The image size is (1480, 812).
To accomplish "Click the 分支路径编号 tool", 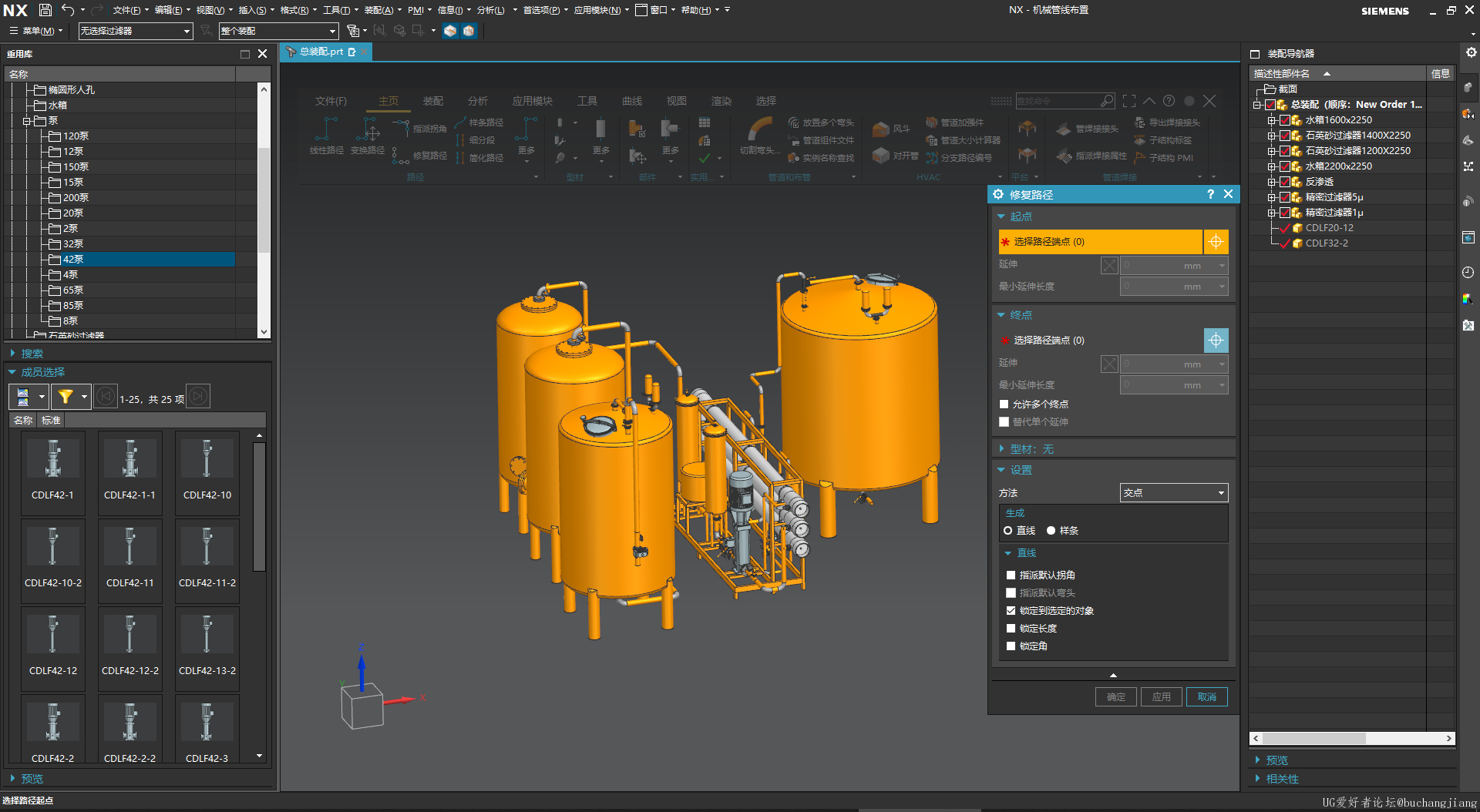I will point(959,158).
